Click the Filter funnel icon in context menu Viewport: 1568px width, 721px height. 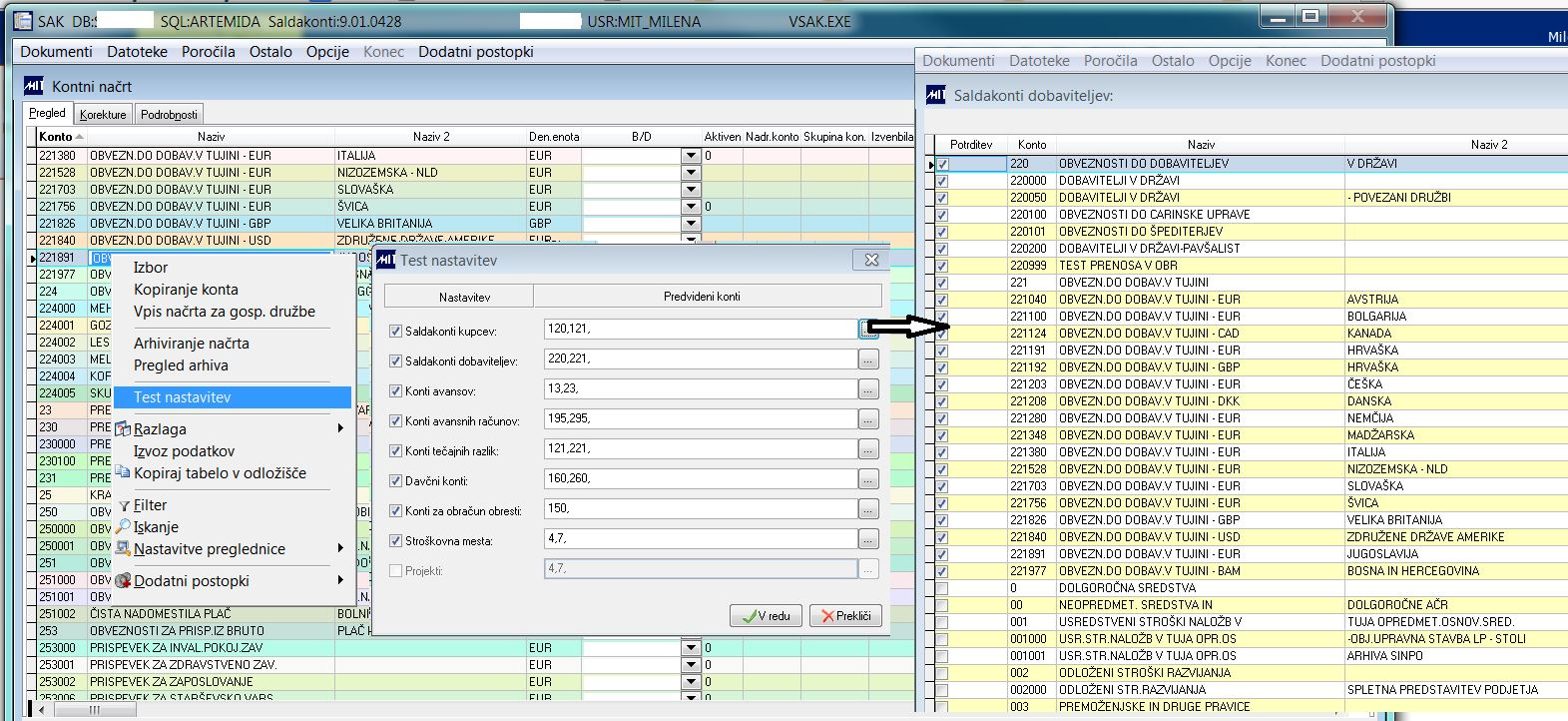tap(125, 506)
